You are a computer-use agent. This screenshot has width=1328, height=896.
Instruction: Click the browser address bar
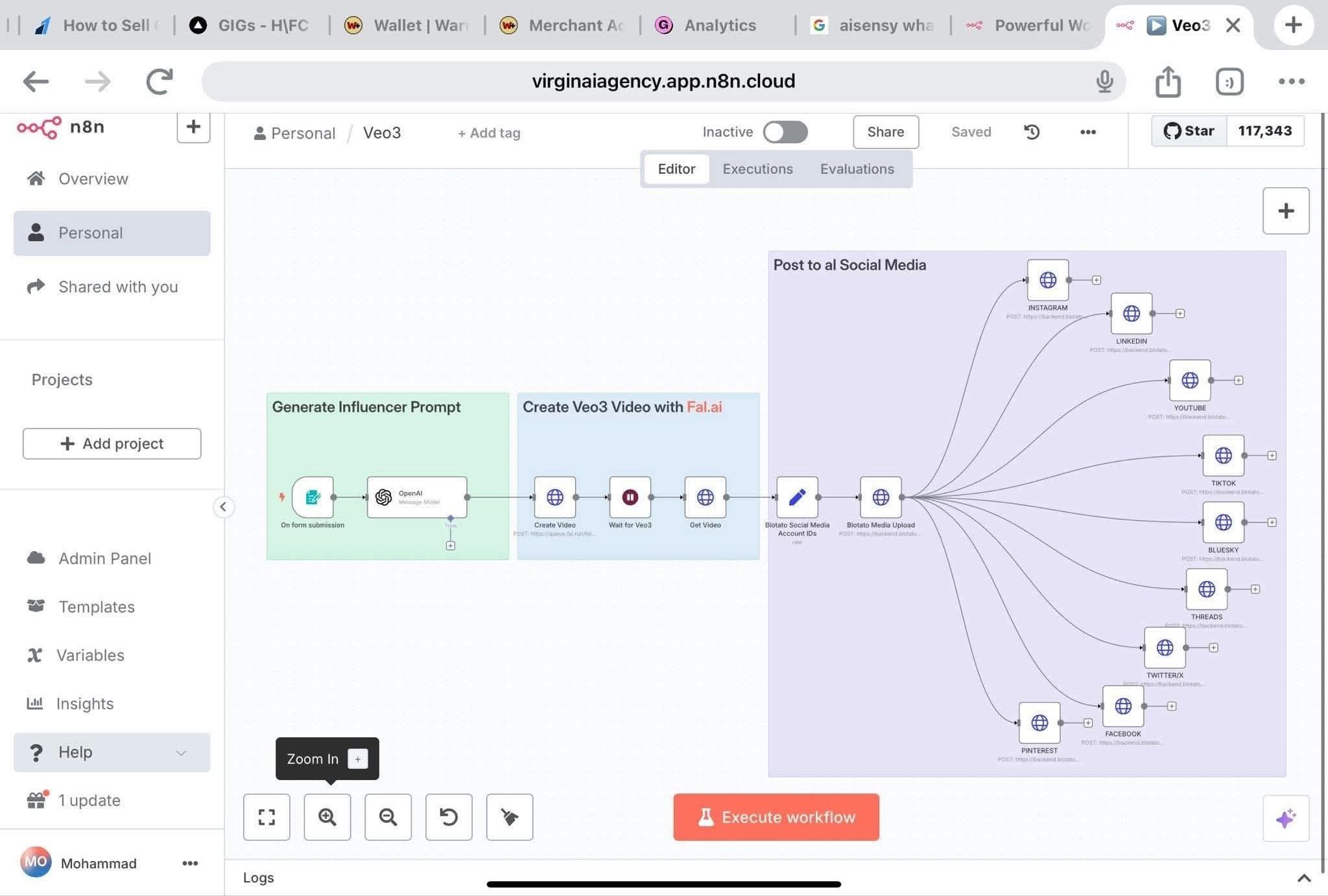point(663,82)
